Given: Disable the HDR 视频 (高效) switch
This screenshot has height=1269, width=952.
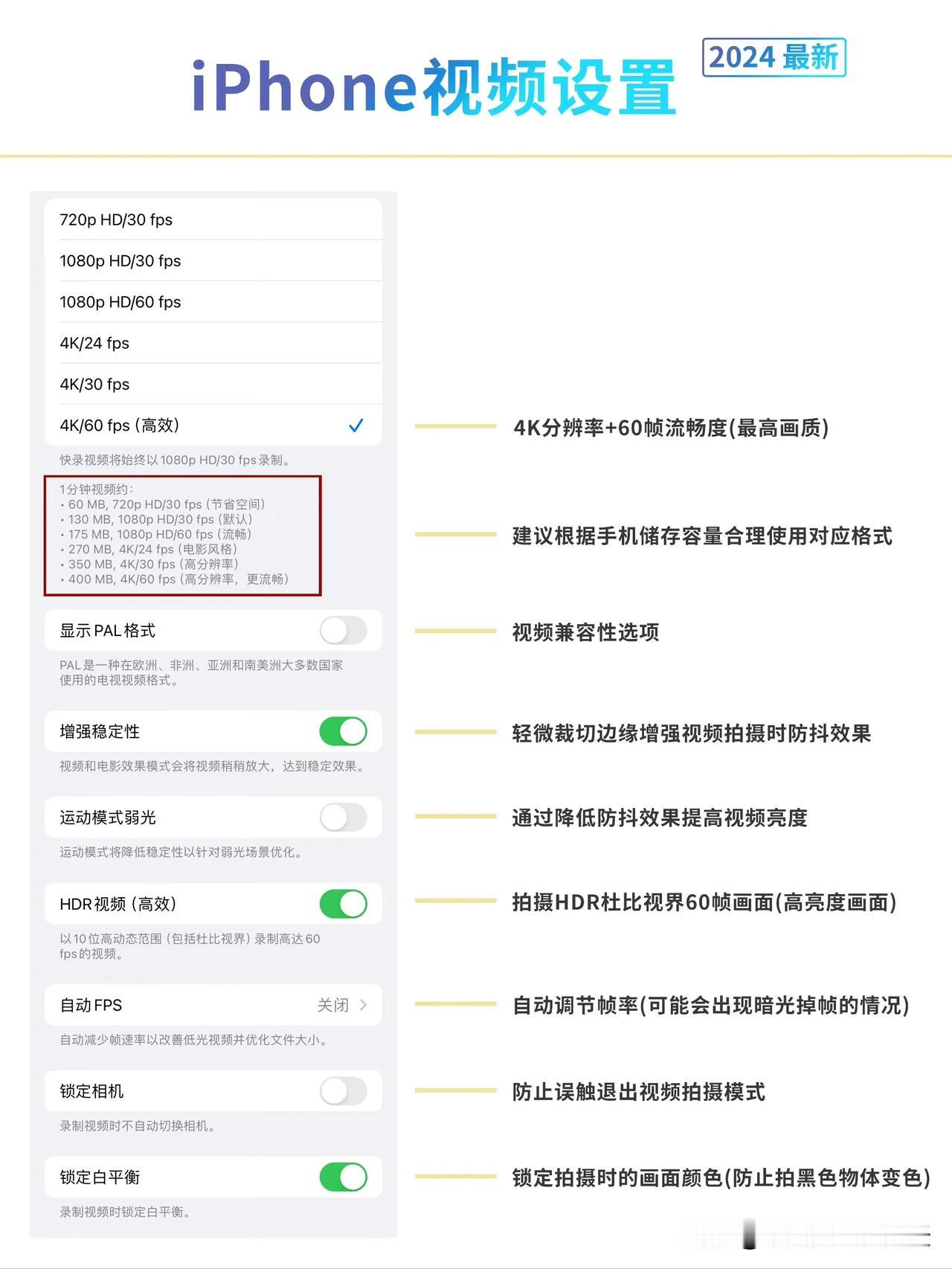Looking at the screenshot, I should click(x=344, y=904).
